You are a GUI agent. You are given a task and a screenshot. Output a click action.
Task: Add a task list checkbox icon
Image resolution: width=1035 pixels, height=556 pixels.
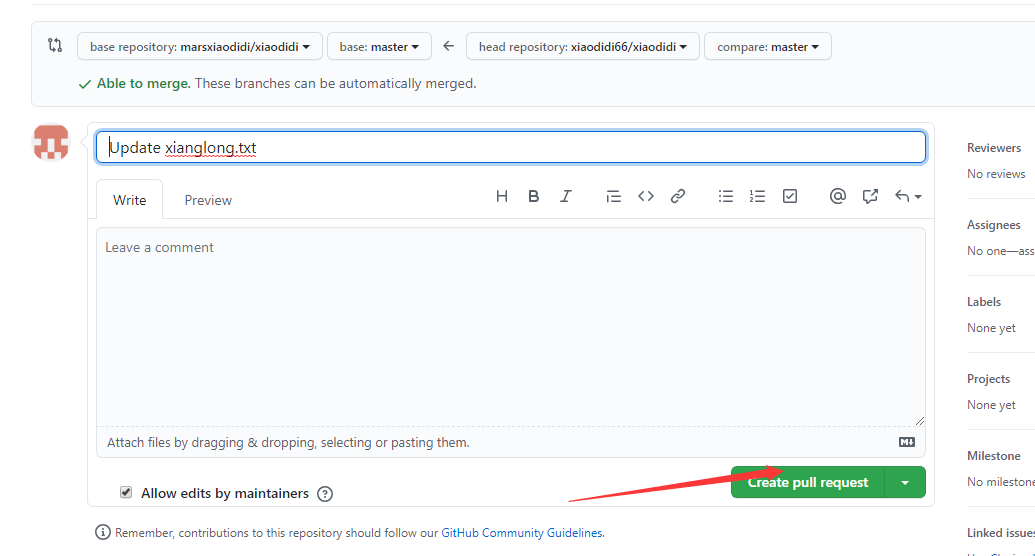tap(790, 196)
